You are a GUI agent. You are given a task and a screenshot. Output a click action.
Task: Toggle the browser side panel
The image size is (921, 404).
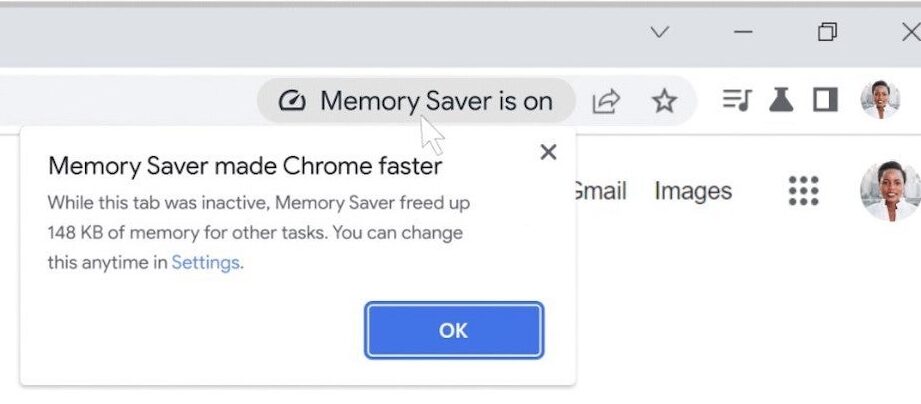(x=825, y=100)
